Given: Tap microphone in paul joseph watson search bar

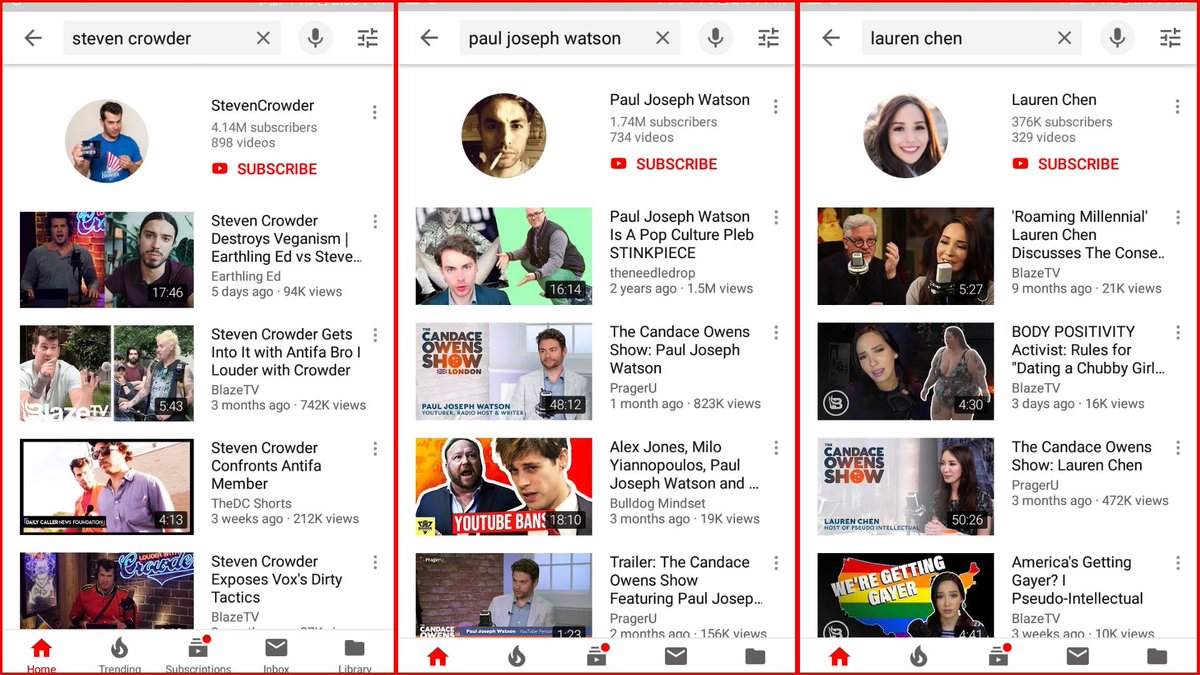Looking at the screenshot, I should (x=715, y=38).
